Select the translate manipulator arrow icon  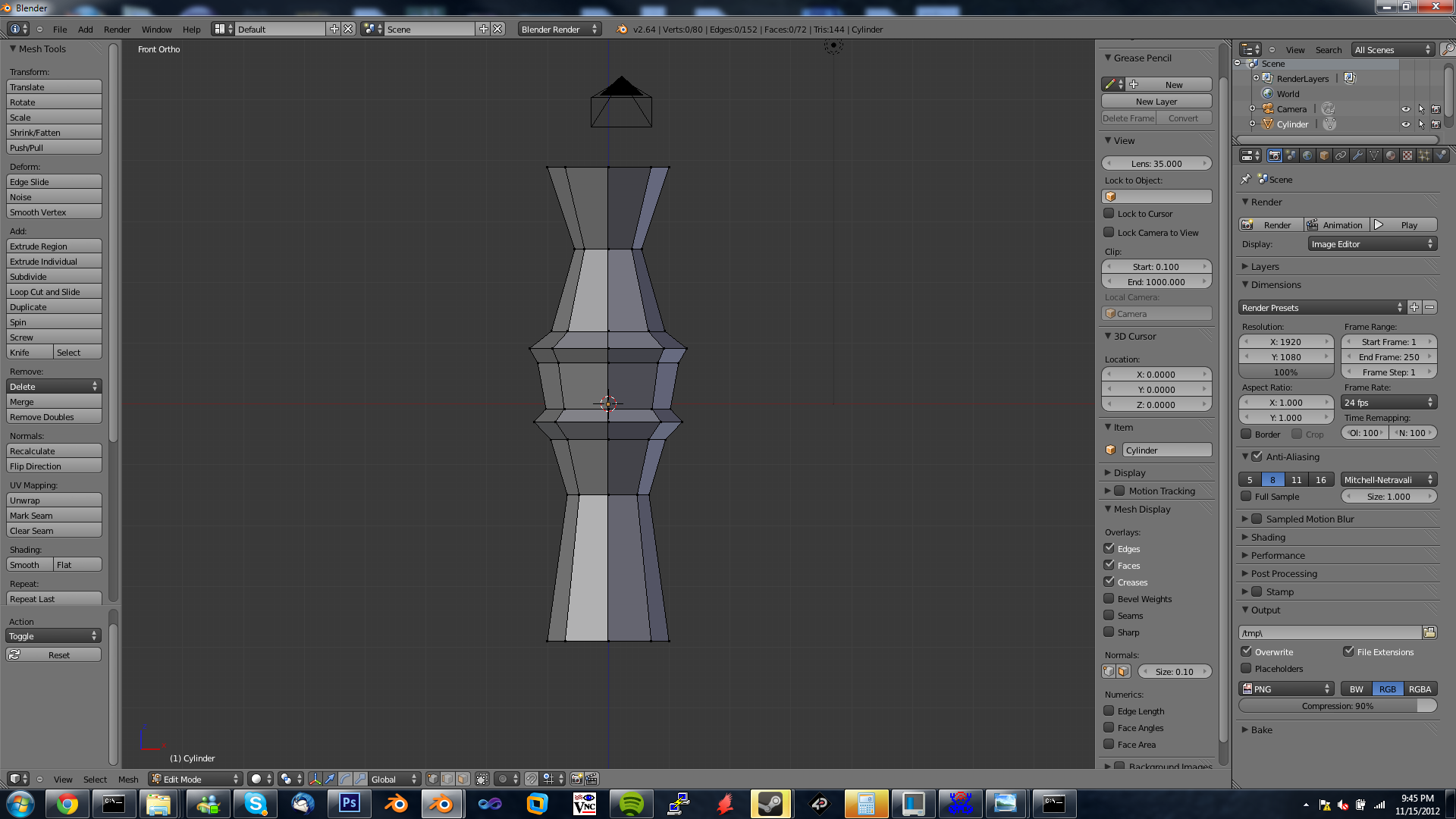point(330,779)
